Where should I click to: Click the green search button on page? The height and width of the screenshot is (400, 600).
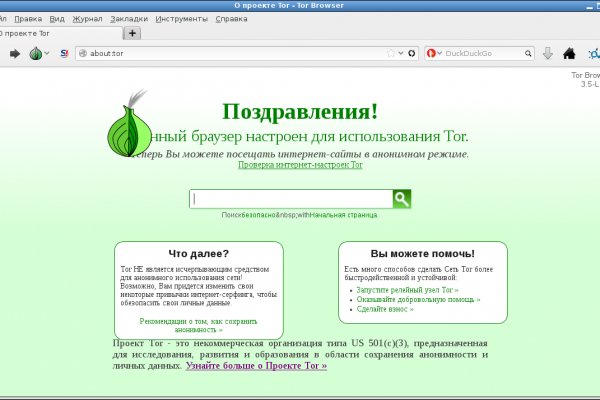(x=402, y=199)
